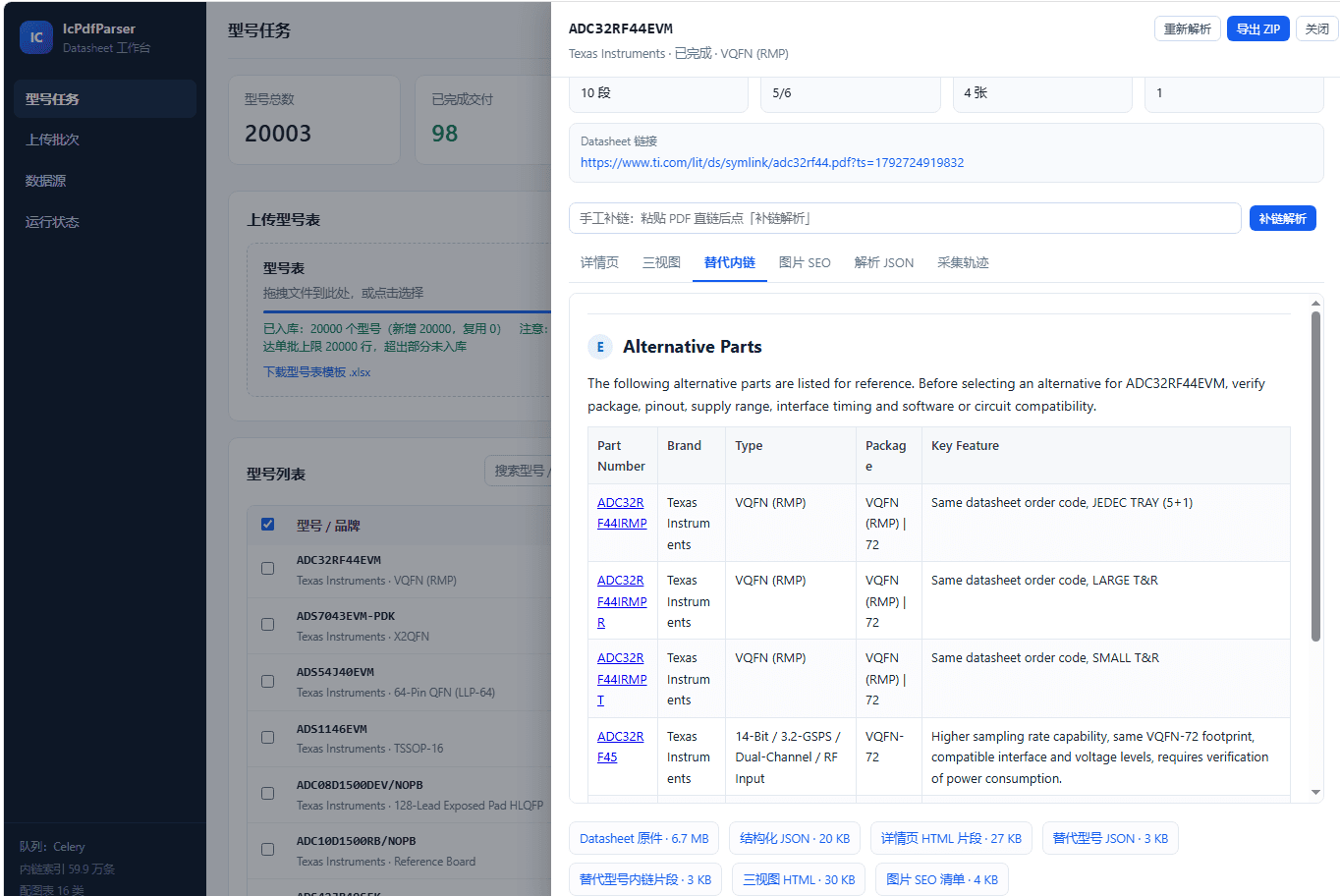Open the ADC32RF44IRMP part link

click(622, 513)
